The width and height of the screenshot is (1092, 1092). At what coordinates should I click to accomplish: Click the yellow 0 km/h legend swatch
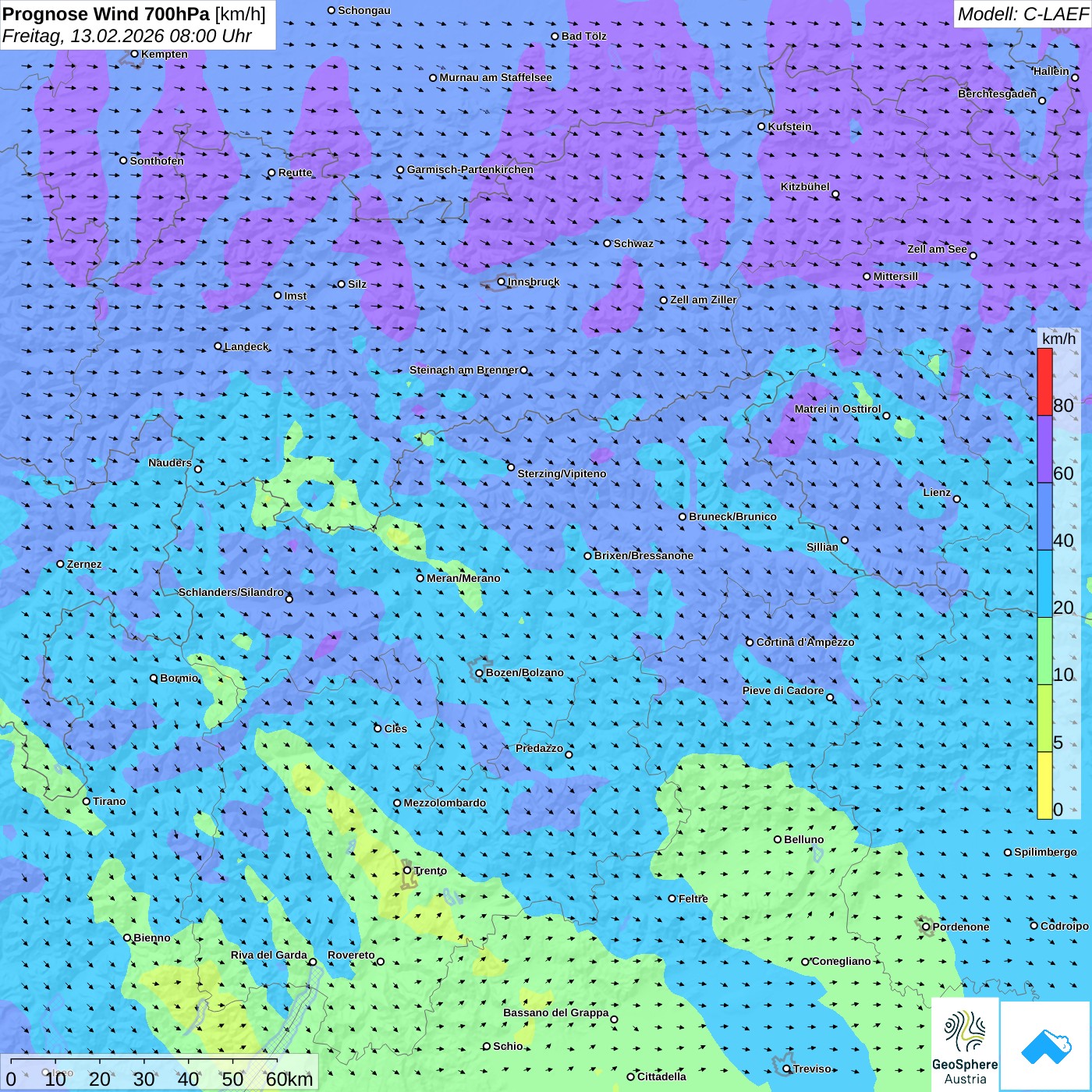coord(1044,785)
